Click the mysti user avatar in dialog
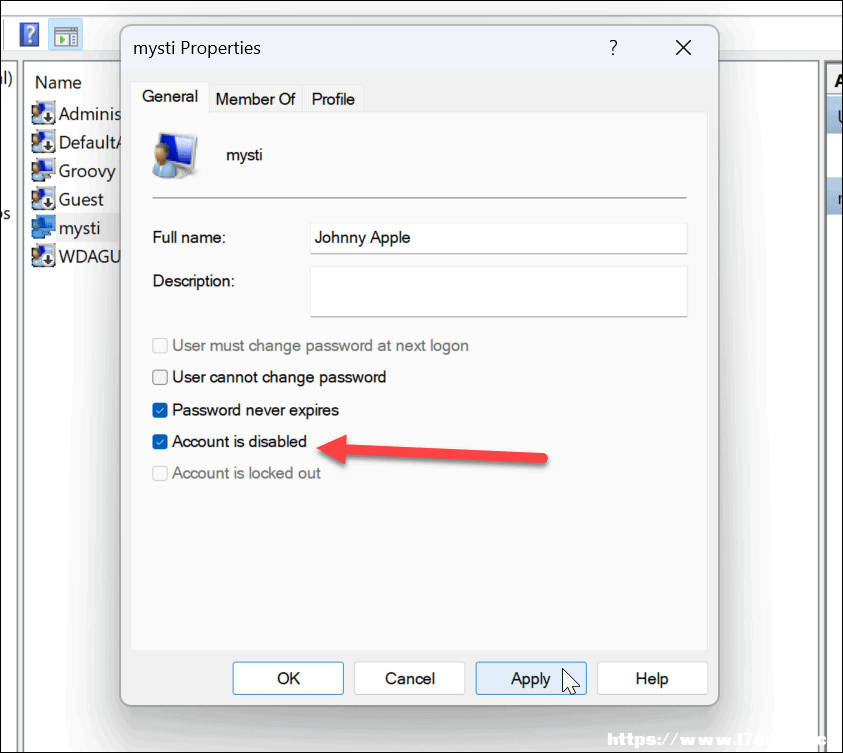This screenshot has width=843, height=753. pos(174,155)
